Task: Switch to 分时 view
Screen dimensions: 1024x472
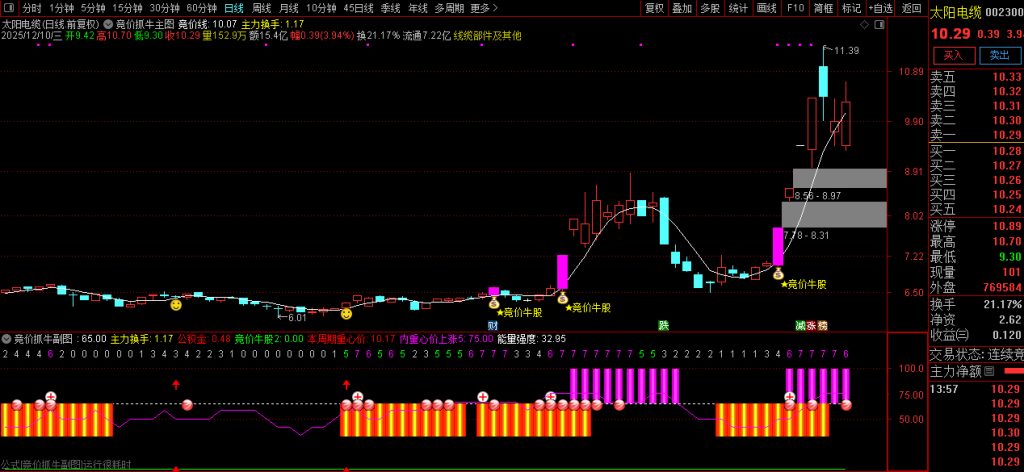Action: [31, 8]
